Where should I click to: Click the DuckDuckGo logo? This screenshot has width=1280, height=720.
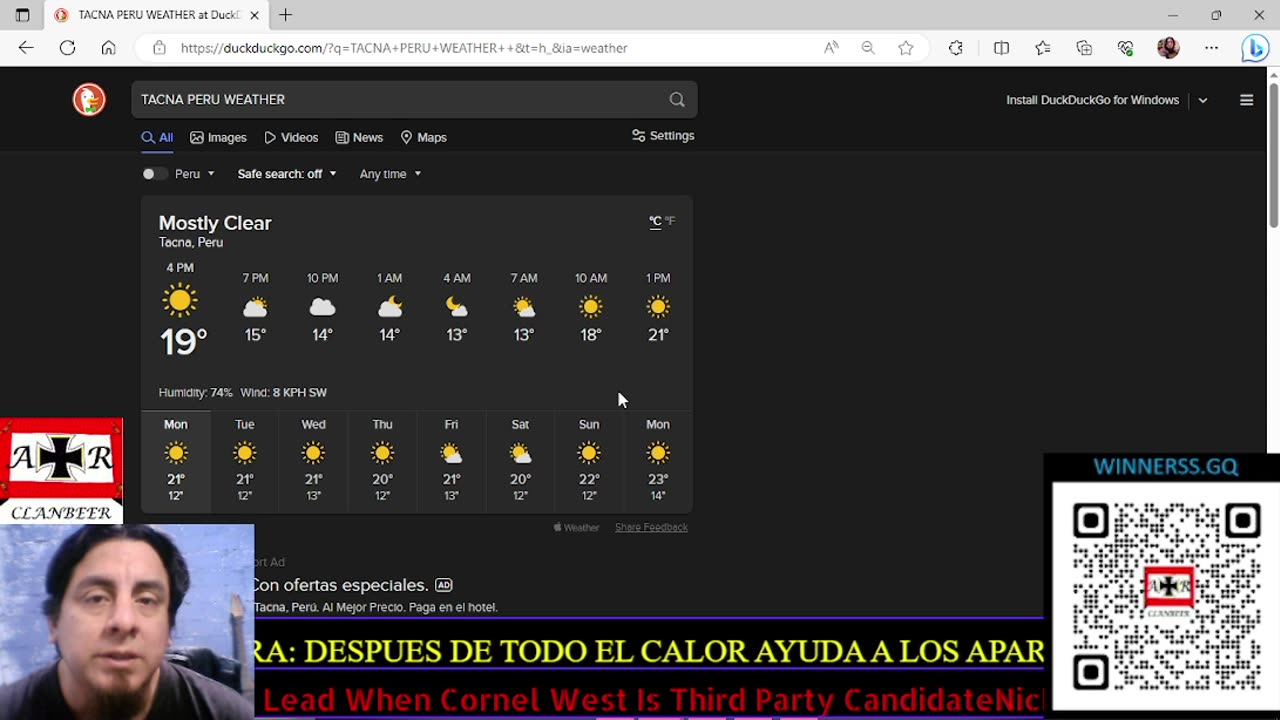click(x=89, y=99)
